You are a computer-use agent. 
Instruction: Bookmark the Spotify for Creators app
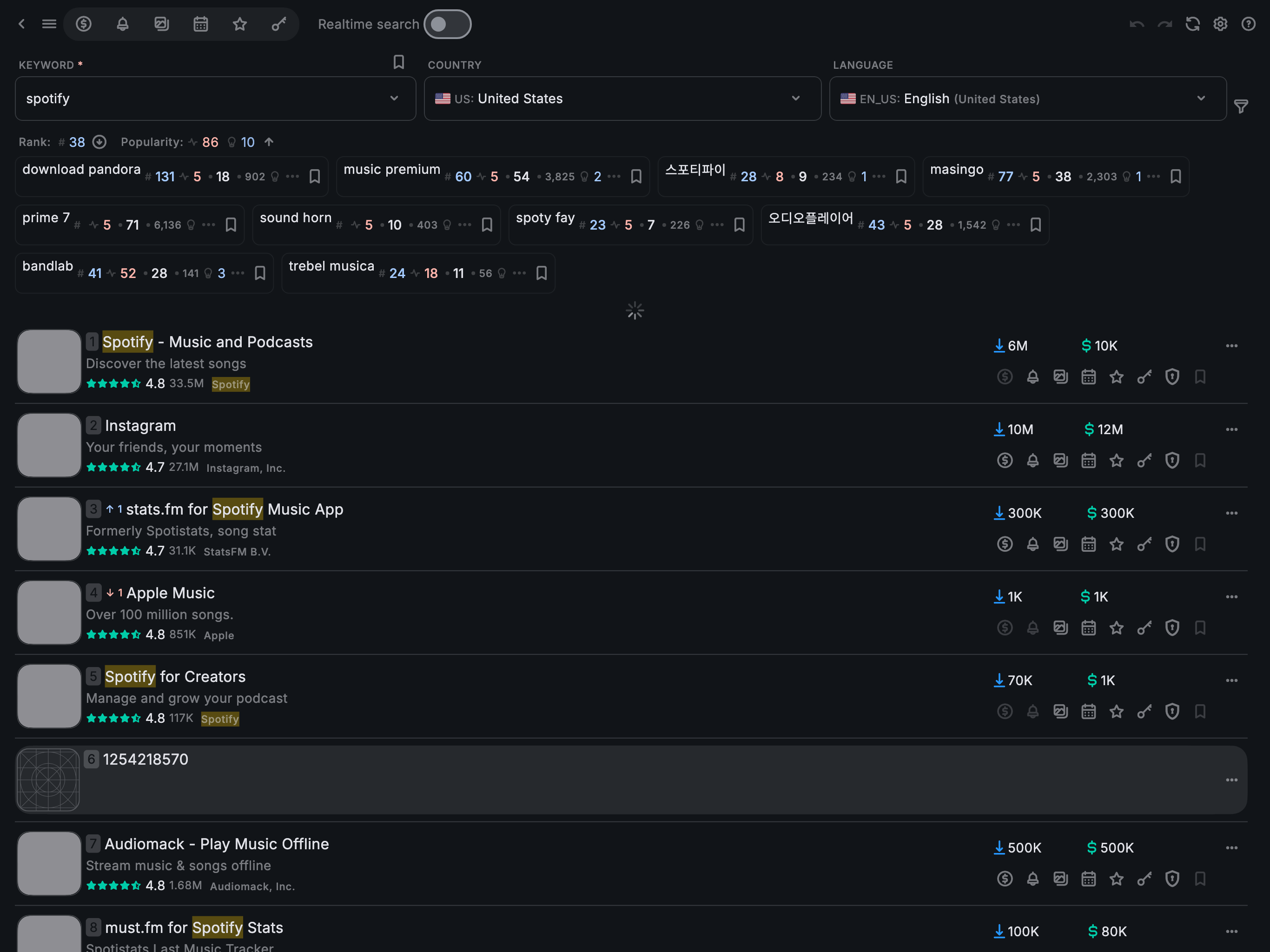click(x=1200, y=711)
